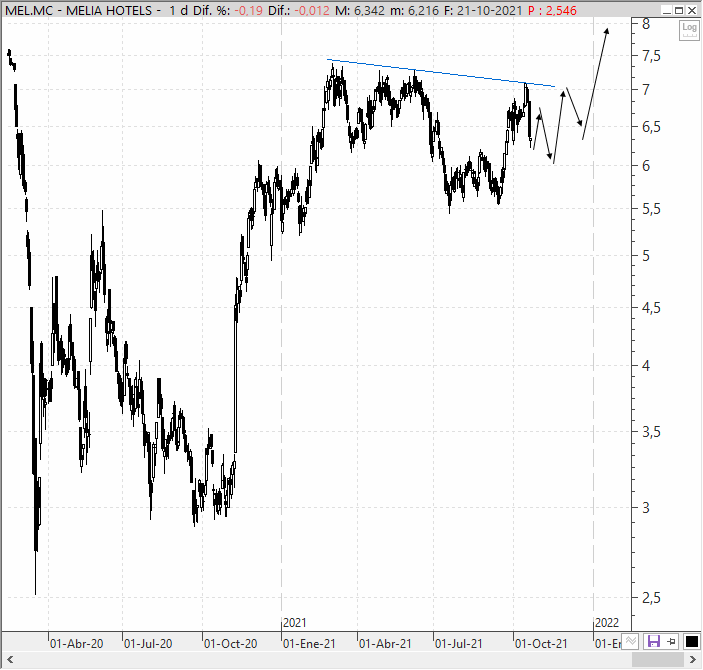
Task: Maximize the MEL.MC chart window
Action: [x=679, y=10]
